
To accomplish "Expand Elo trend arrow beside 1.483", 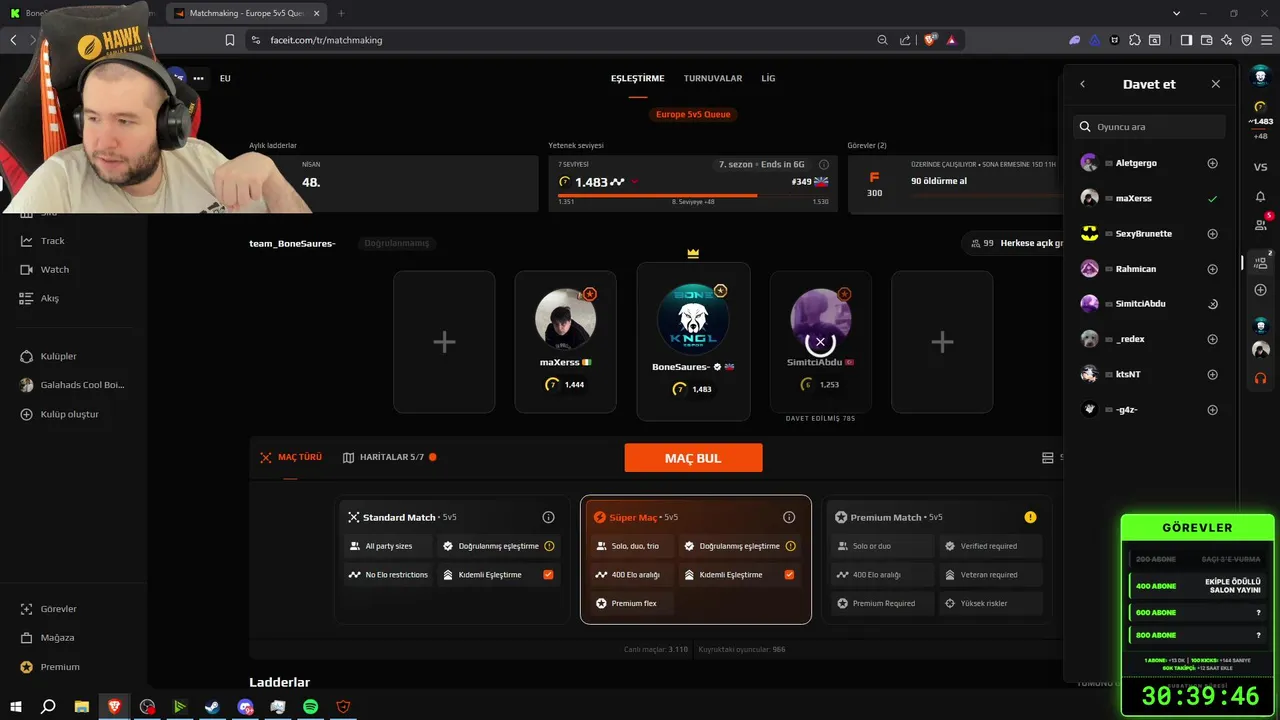I will click(635, 182).
